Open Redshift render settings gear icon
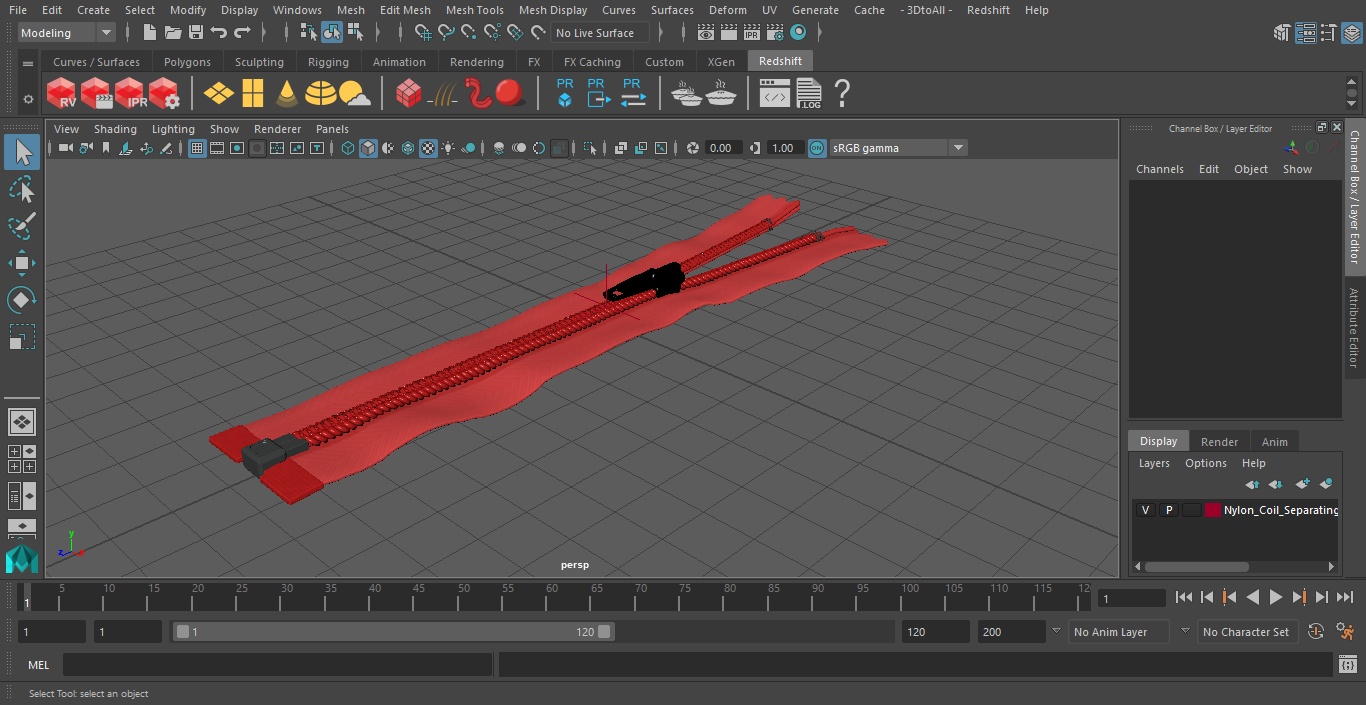This screenshot has width=1366, height=705. point(163,93)
